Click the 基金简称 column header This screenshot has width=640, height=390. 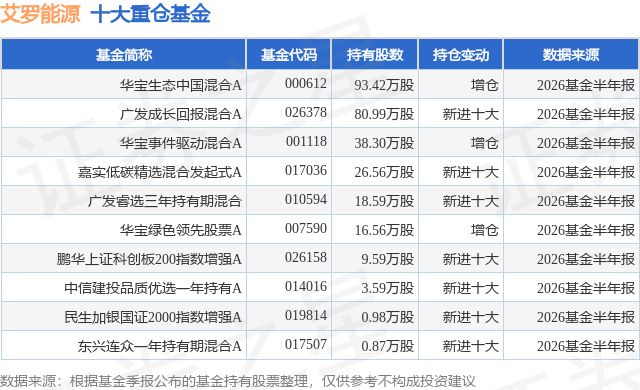pyautogui.click(x=124, y=55)
